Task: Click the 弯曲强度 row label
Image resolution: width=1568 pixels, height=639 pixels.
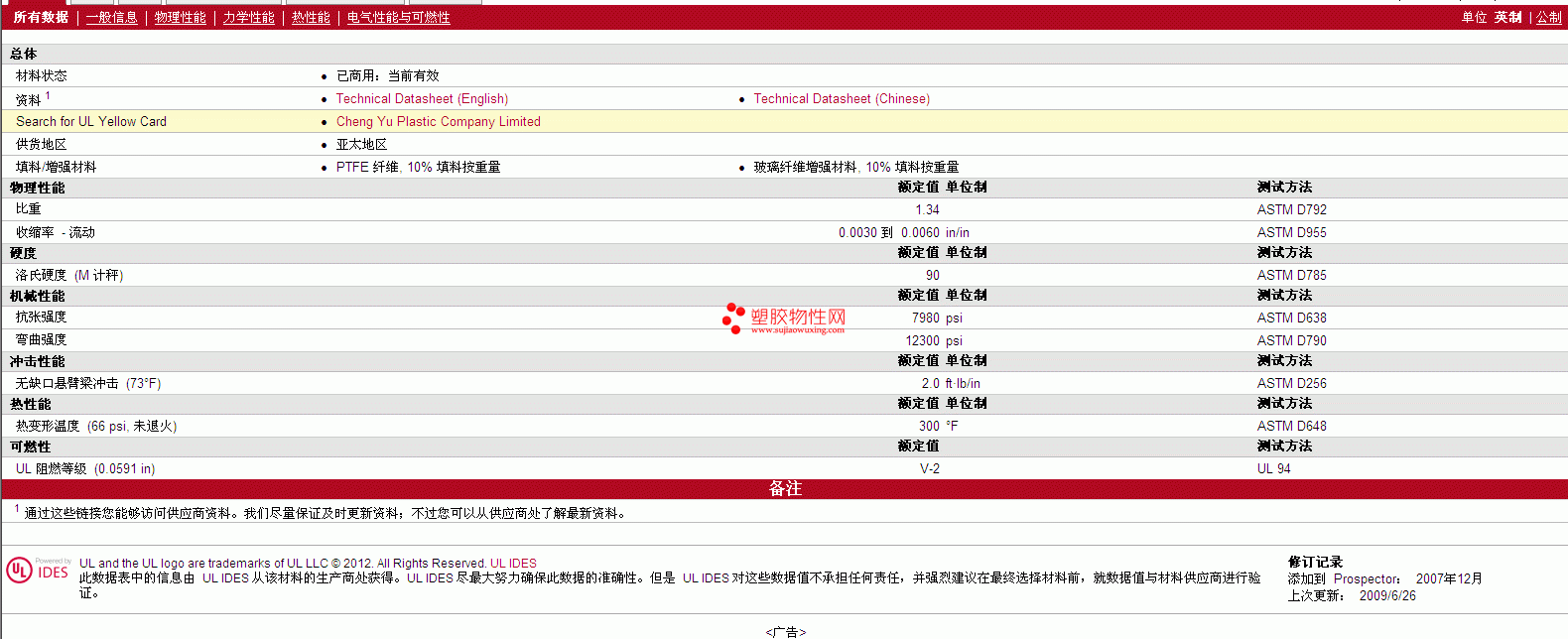Action: 42,339
